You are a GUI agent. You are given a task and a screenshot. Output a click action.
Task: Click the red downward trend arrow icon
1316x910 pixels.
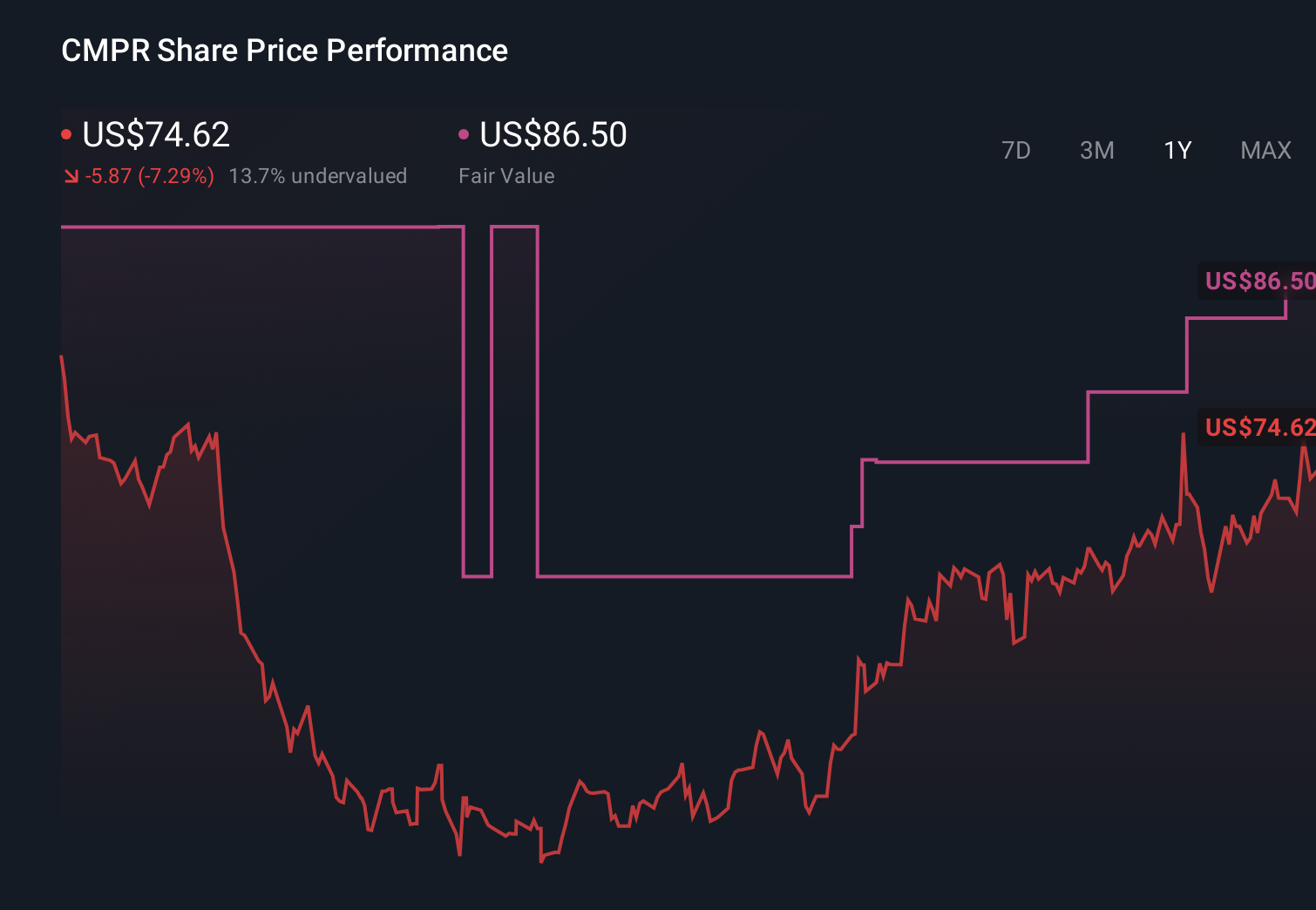click(70, 176)
